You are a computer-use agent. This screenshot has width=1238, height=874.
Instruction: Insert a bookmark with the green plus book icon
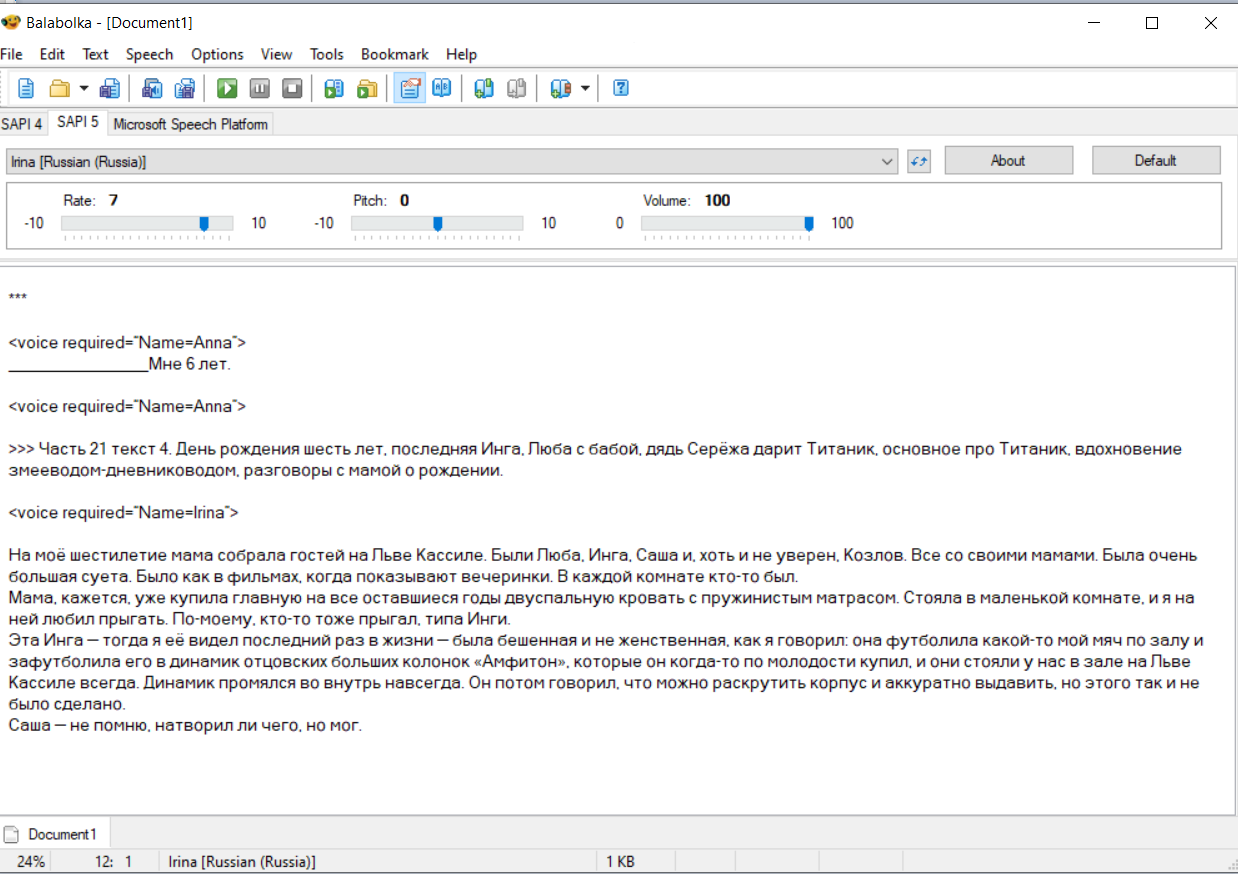483,88
